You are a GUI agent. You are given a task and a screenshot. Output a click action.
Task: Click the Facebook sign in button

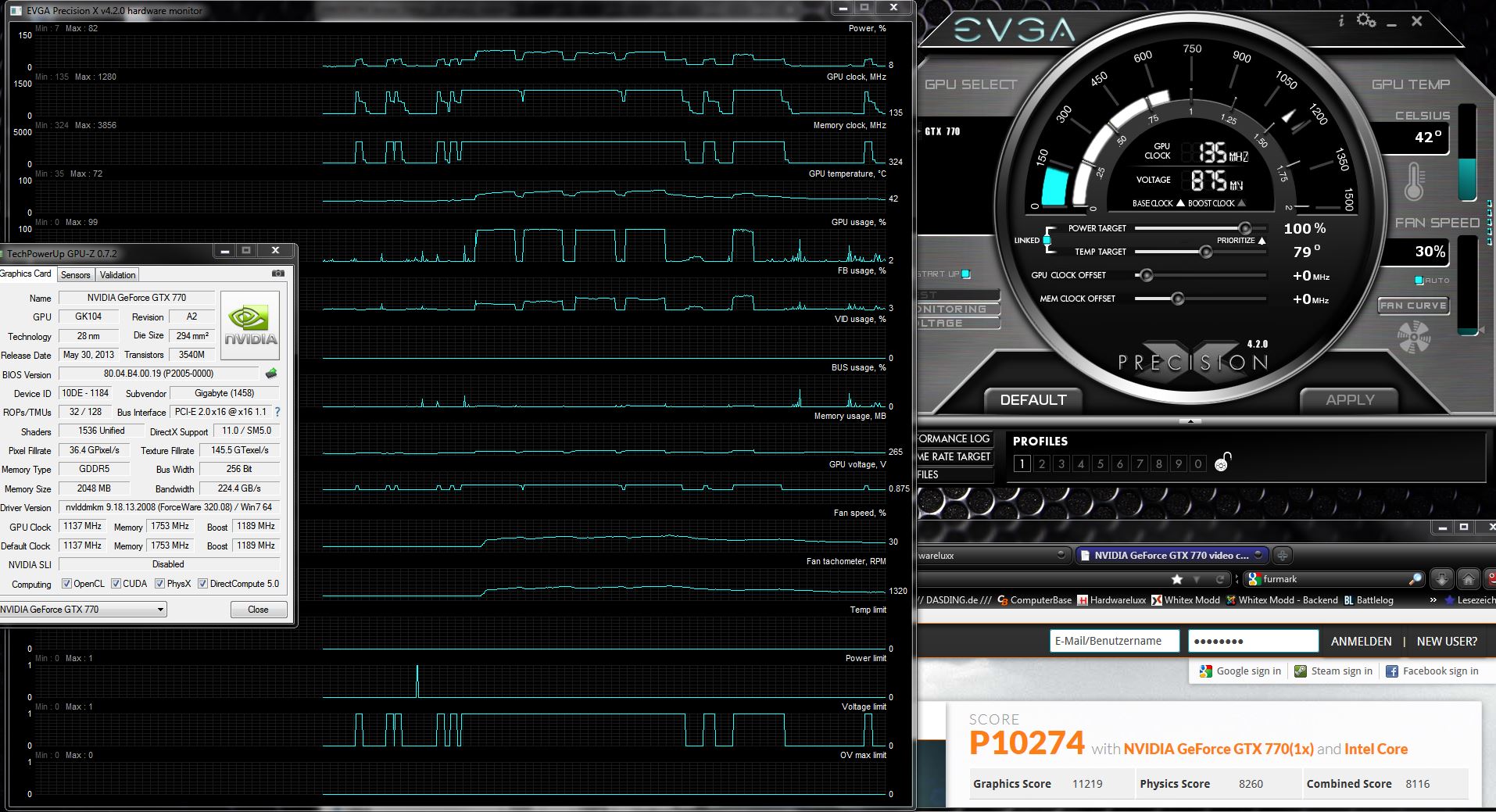point(1432,671)
